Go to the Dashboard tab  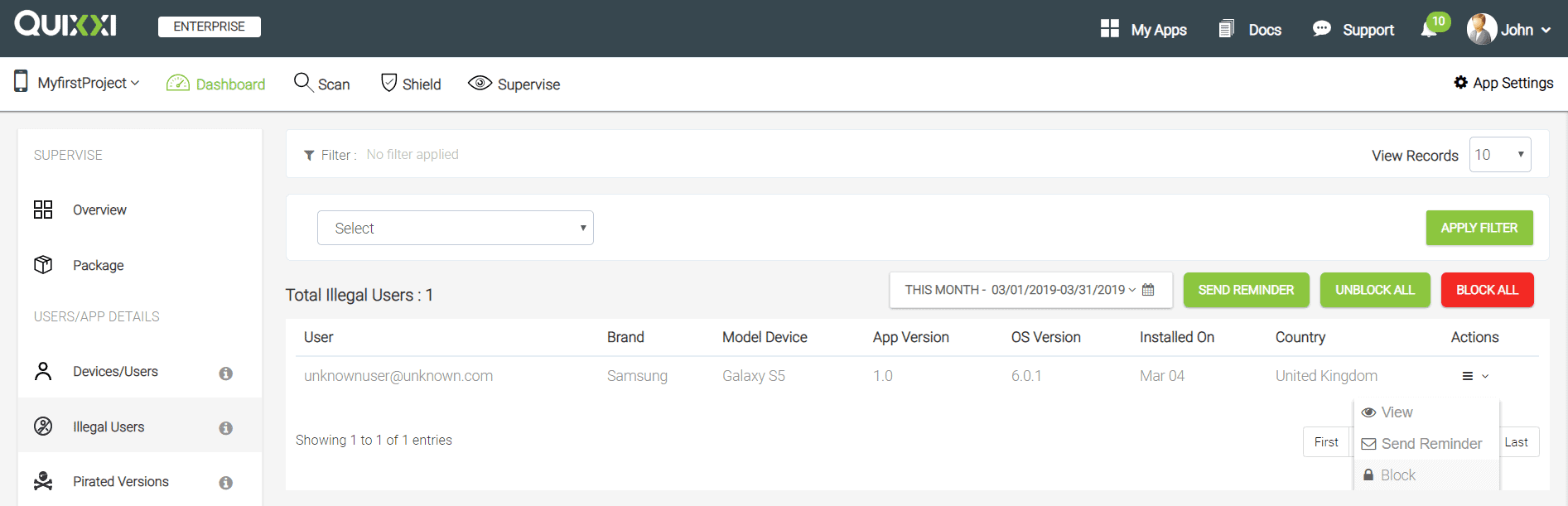(230, 84)
